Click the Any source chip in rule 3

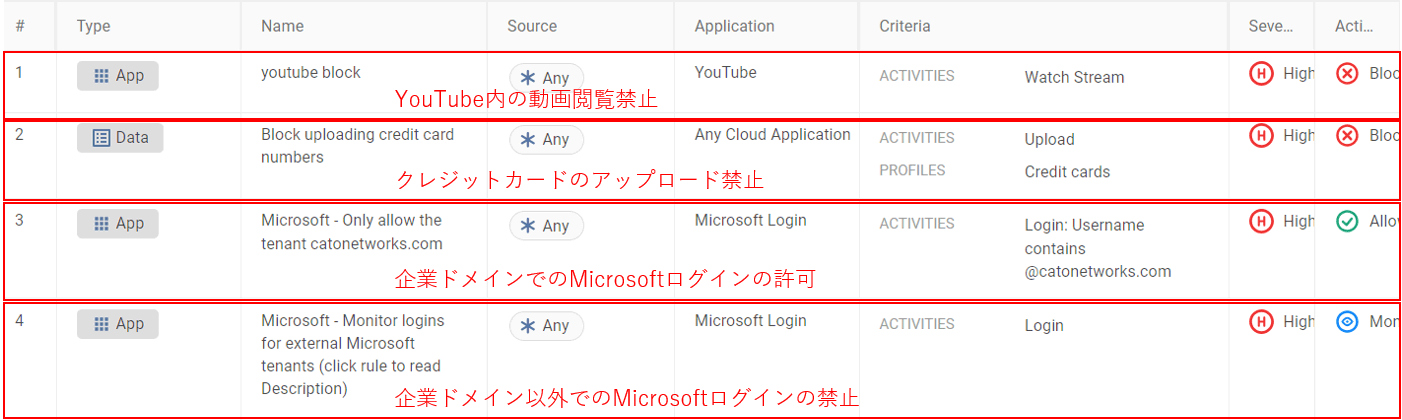click(x=546, y=226)
